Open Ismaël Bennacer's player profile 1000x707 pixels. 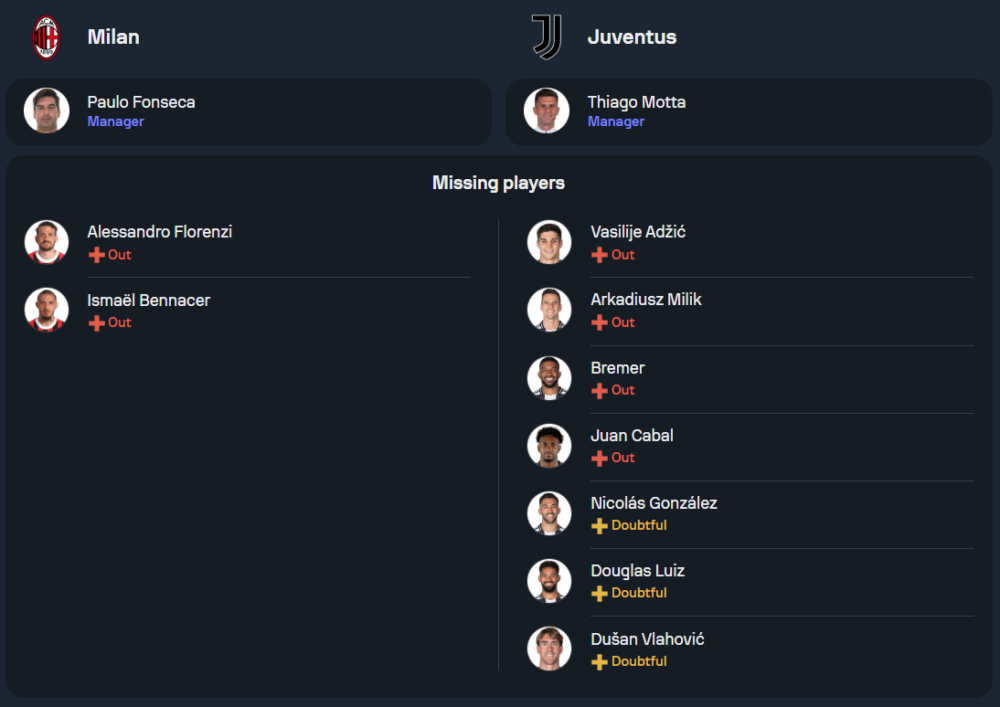[148, 300]
